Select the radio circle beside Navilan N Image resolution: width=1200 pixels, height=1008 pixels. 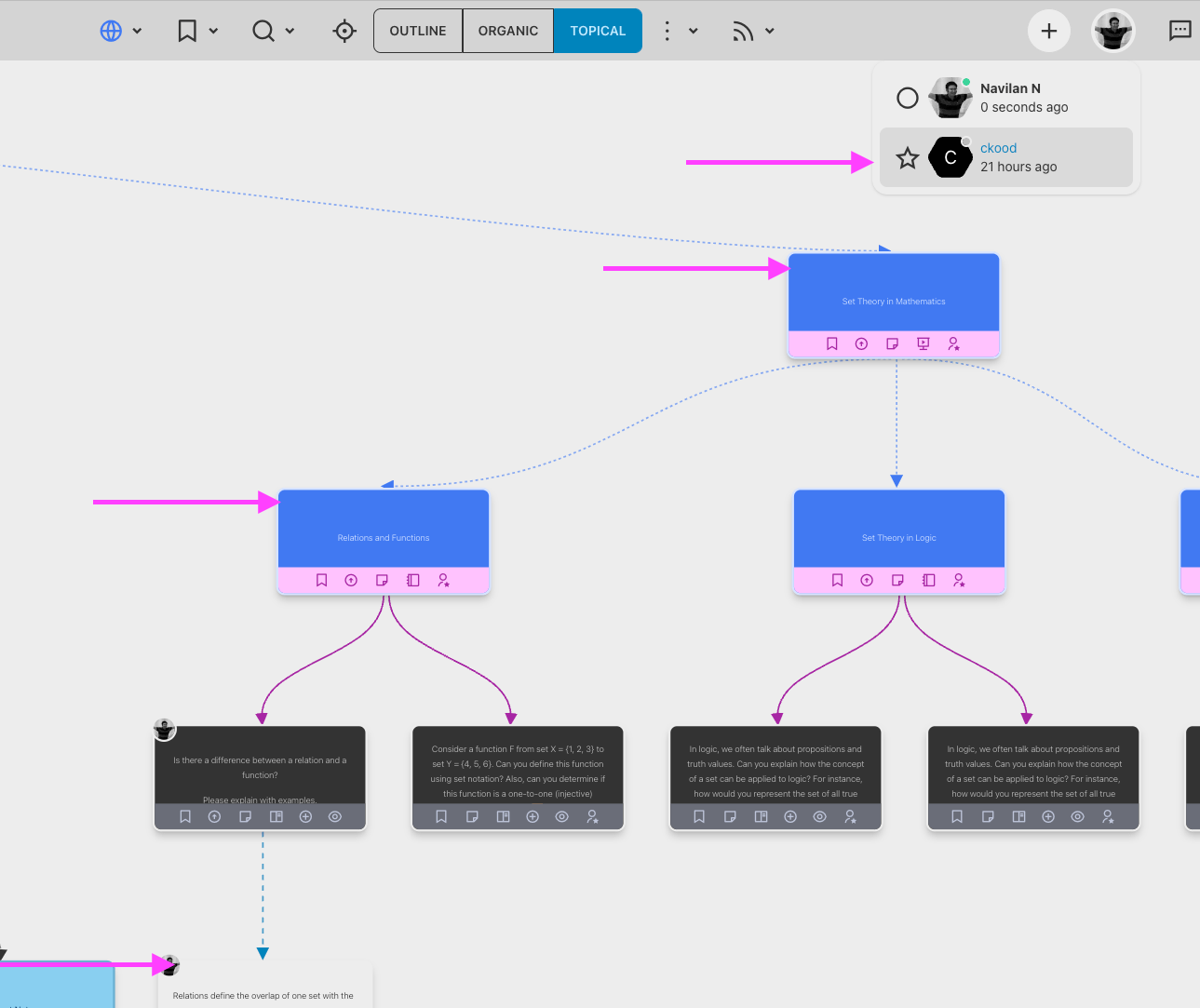907,98
